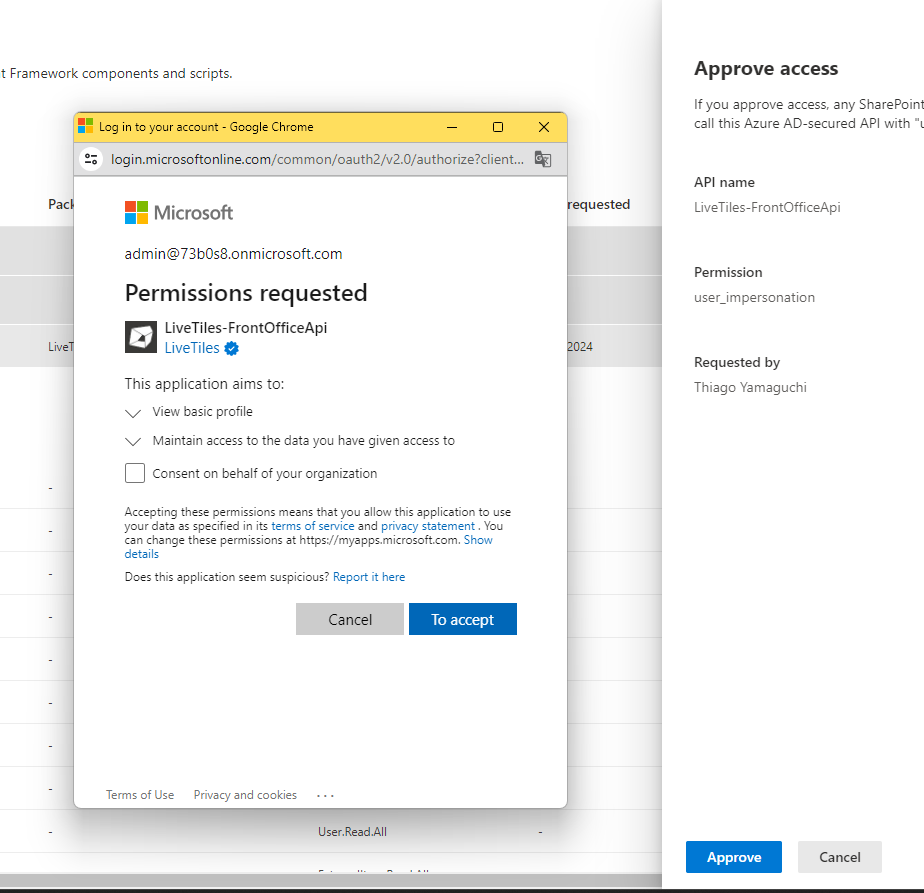The width and height of the screenshot is (924, 893).
Task: Click the verified publisher badge next to LiveTiles
Action: coord(232,348)
